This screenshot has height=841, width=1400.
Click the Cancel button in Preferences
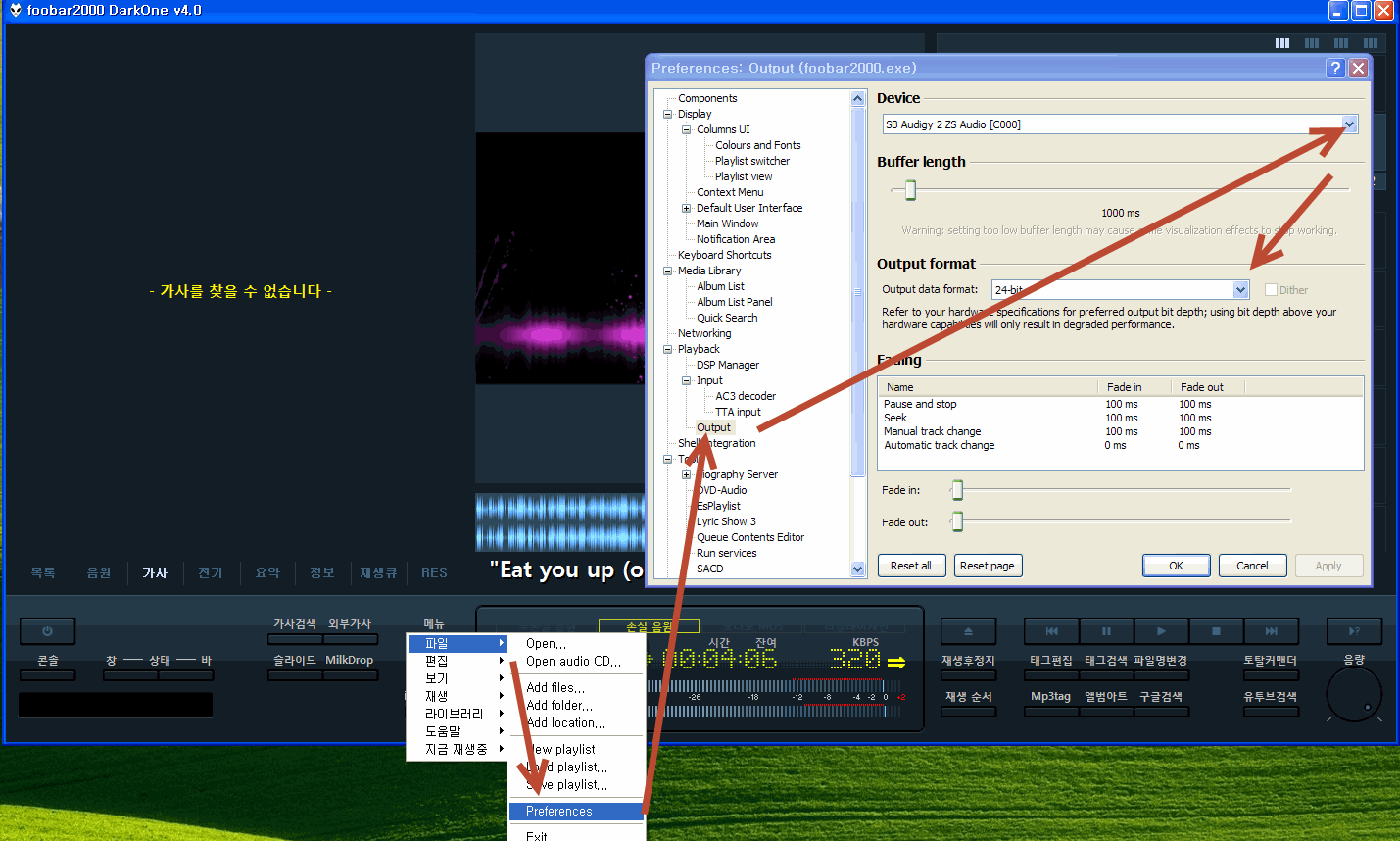(1252, 566)
